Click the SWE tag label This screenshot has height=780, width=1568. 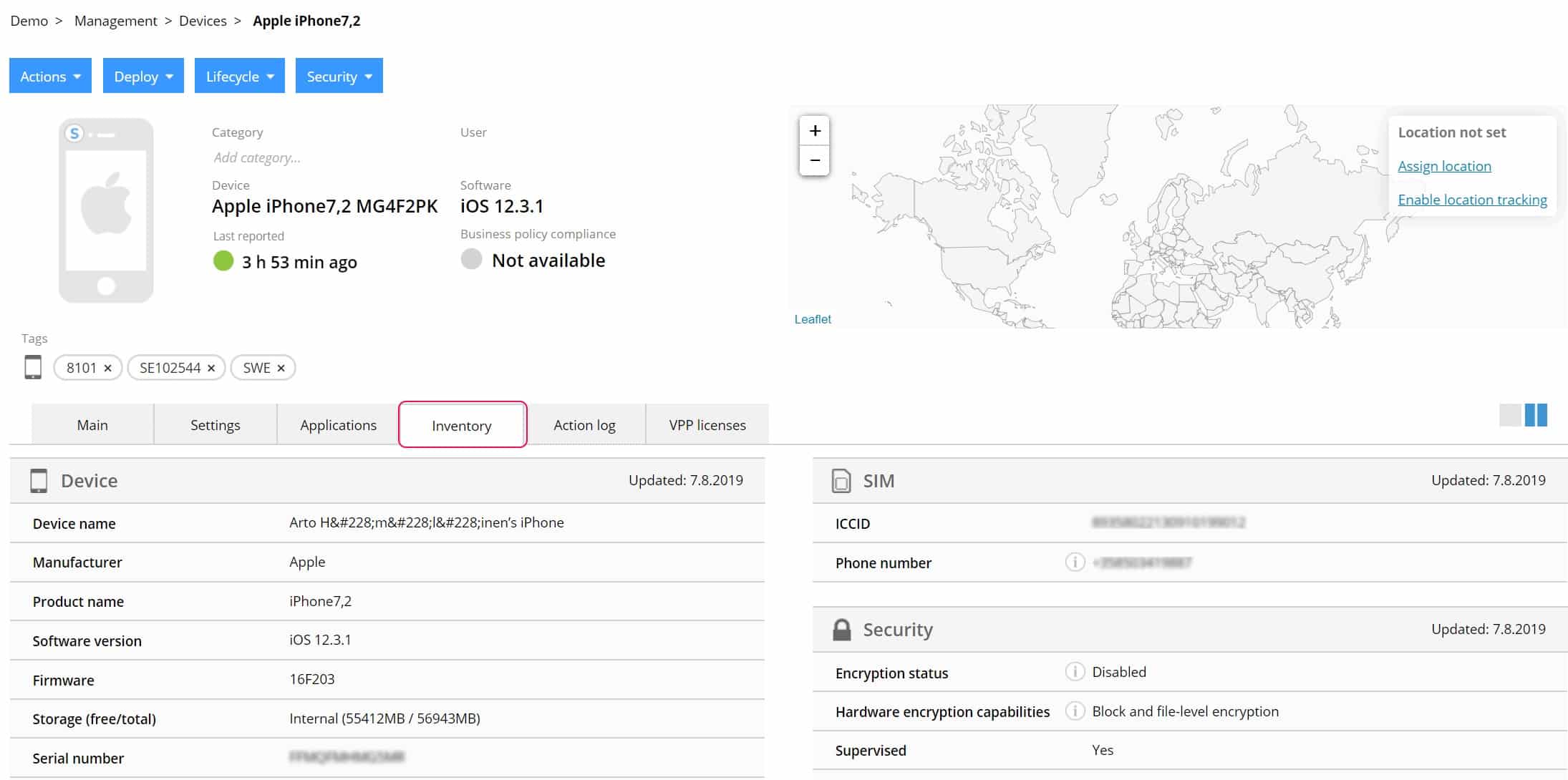tap(256, 368)
